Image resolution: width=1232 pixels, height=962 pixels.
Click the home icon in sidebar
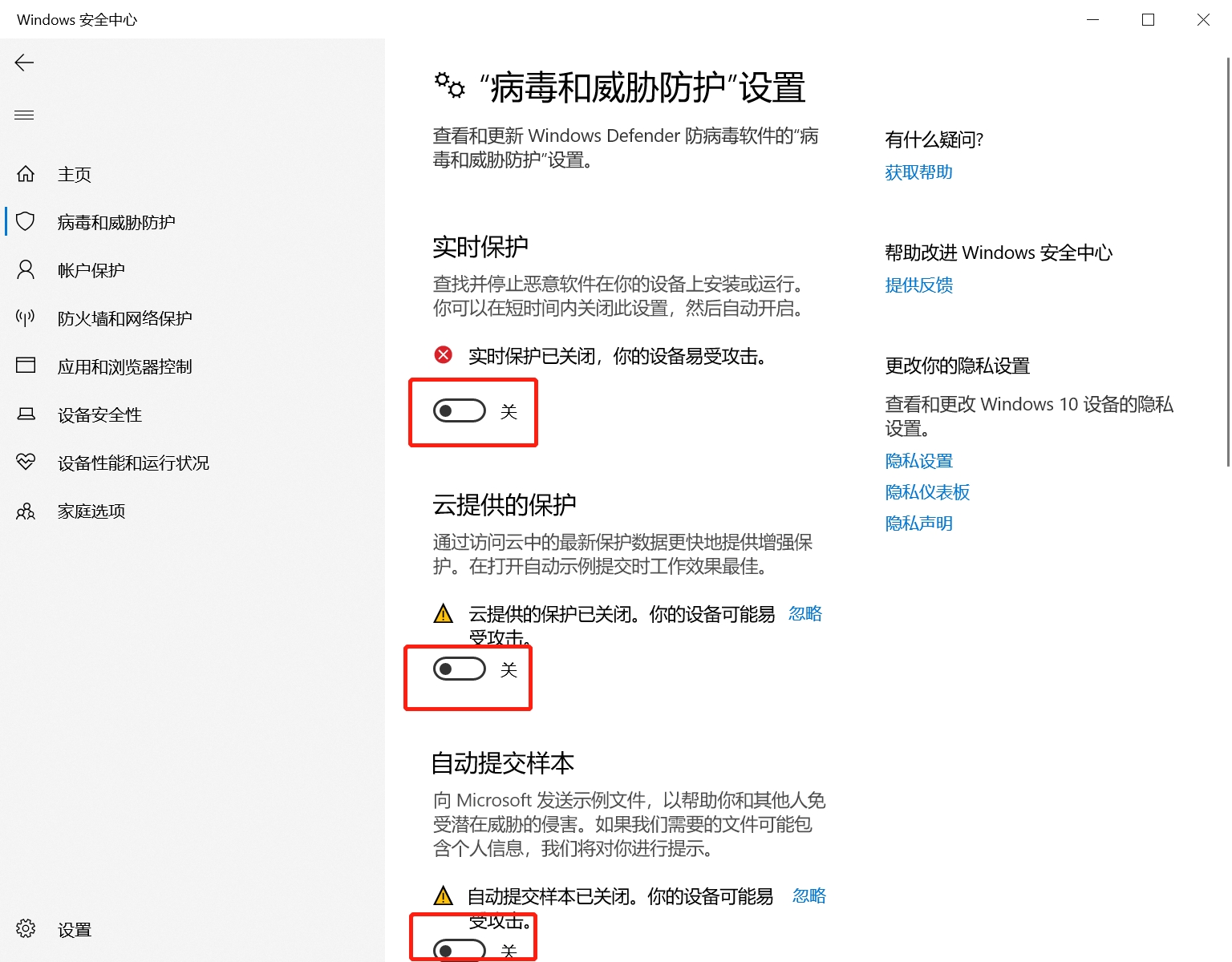coord(26,174)
